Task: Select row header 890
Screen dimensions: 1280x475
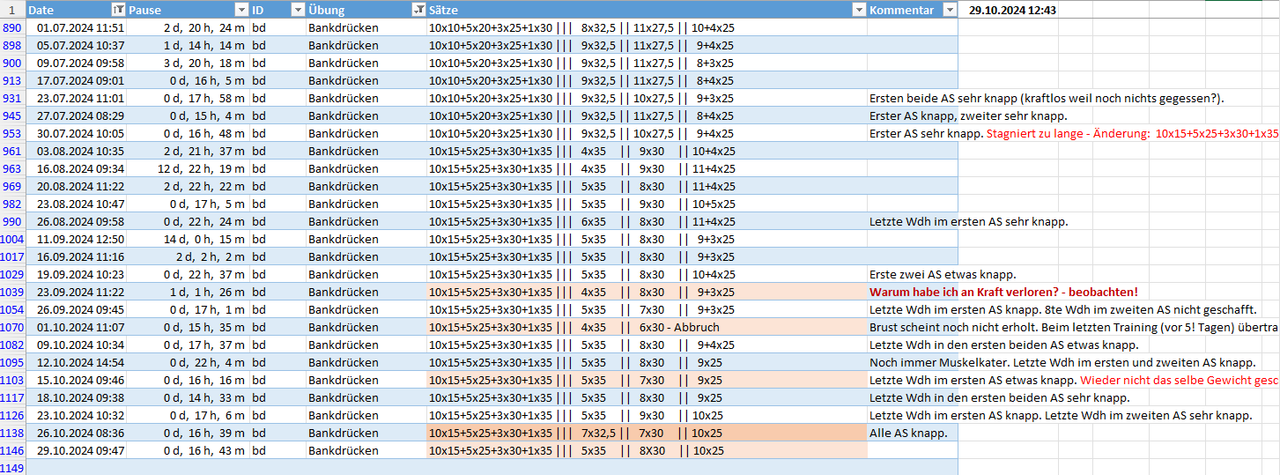Action: [x=13, y=28]
